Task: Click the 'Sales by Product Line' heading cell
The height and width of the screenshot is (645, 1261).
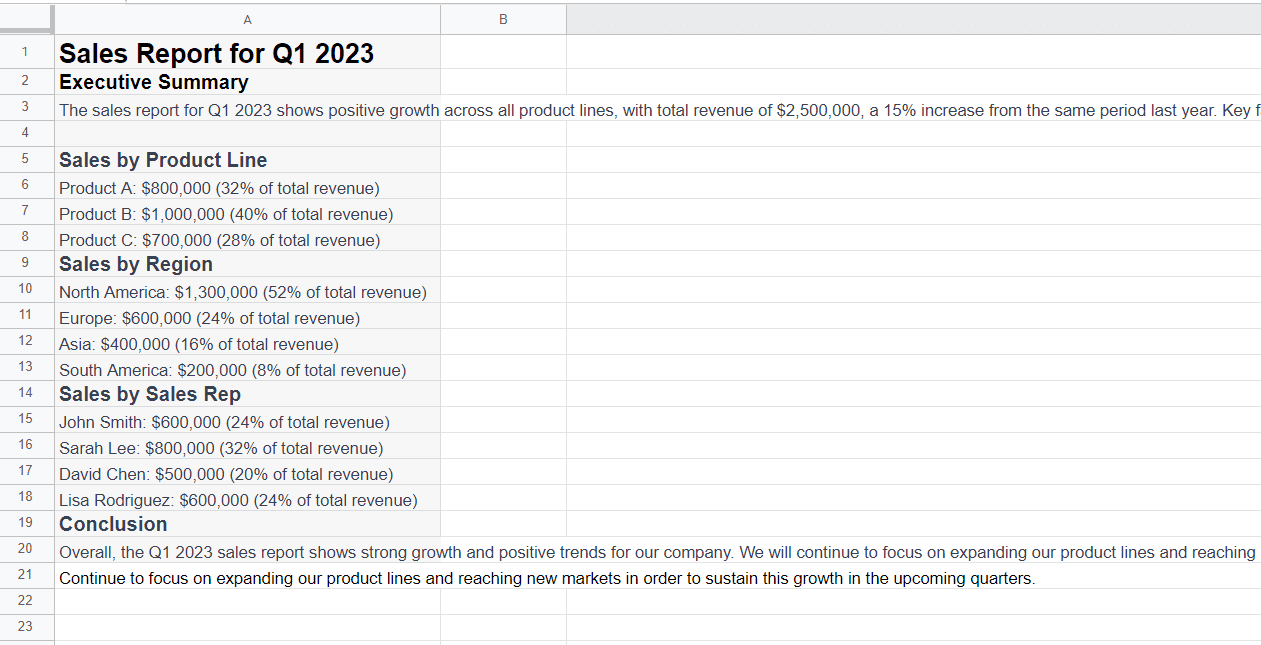Action: click(x=162, y=159)
